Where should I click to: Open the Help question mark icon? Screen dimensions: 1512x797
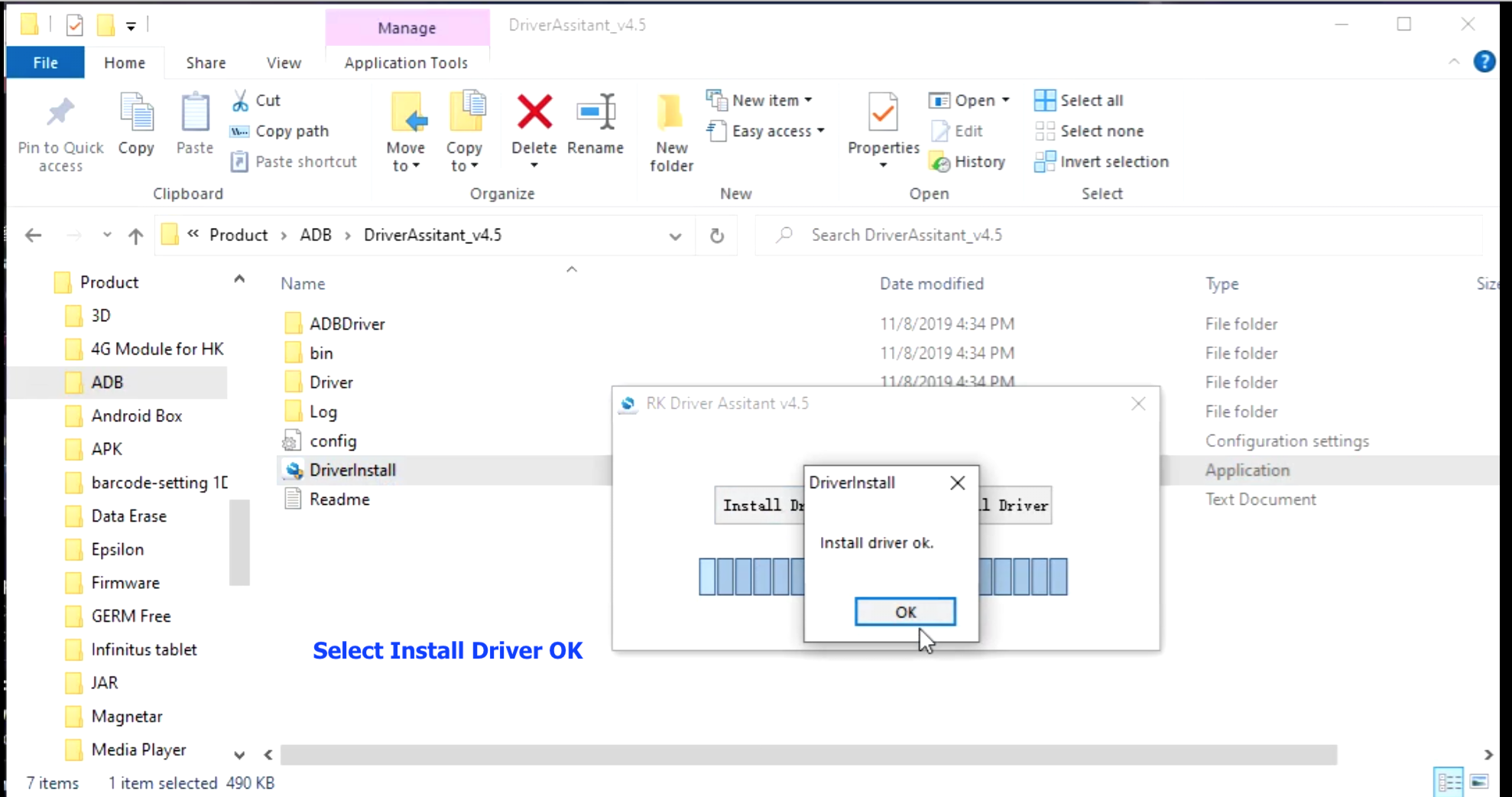point(1484,62)
